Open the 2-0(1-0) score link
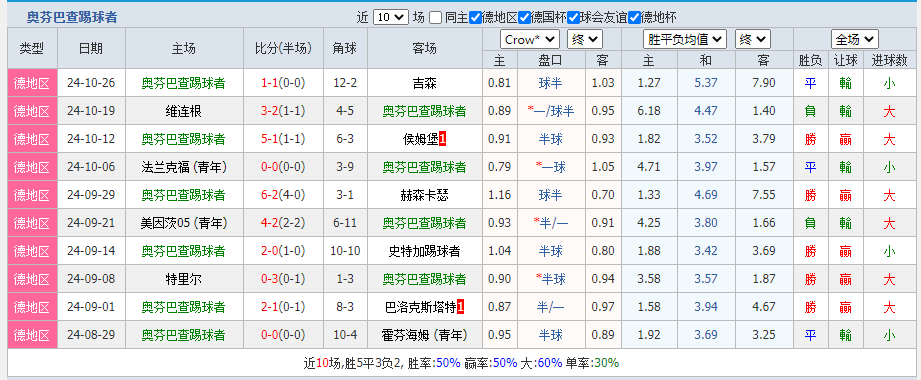This screenshot has width=921, height=380. pos(283,251)
